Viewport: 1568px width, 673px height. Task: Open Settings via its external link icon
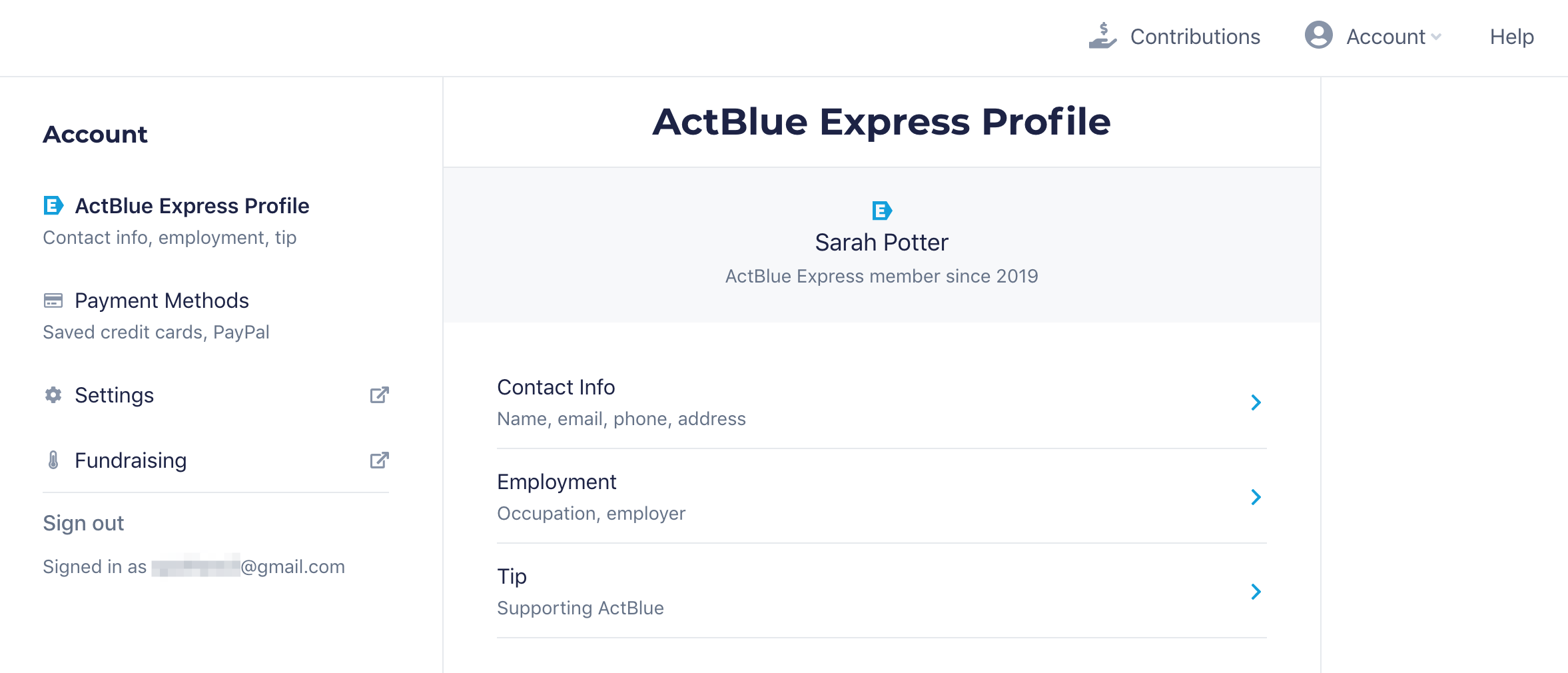coord(379,395)
